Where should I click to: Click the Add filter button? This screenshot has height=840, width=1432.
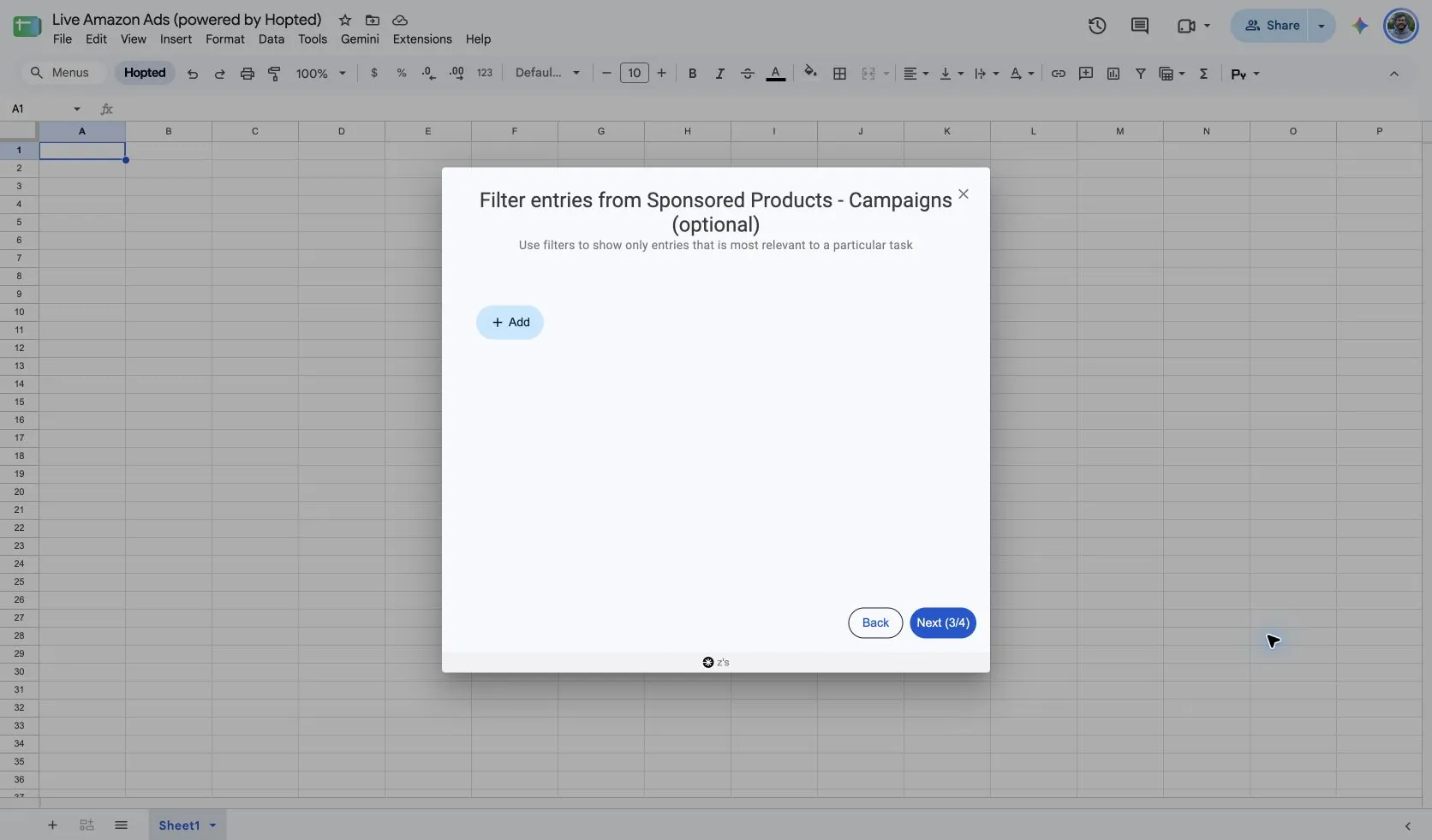(510, 323)
